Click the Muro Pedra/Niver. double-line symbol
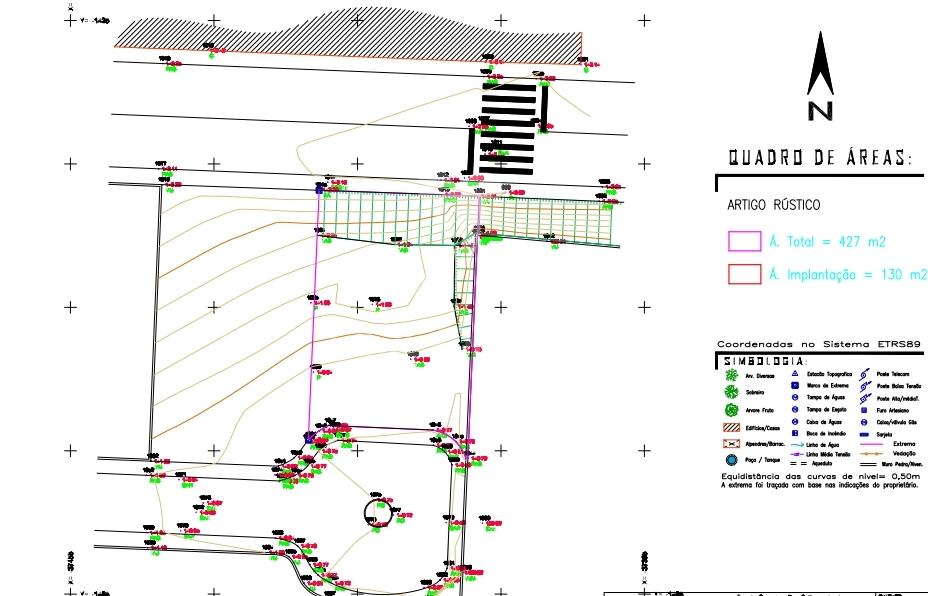The width and height of the screenshot is (928, 596). 868,464
